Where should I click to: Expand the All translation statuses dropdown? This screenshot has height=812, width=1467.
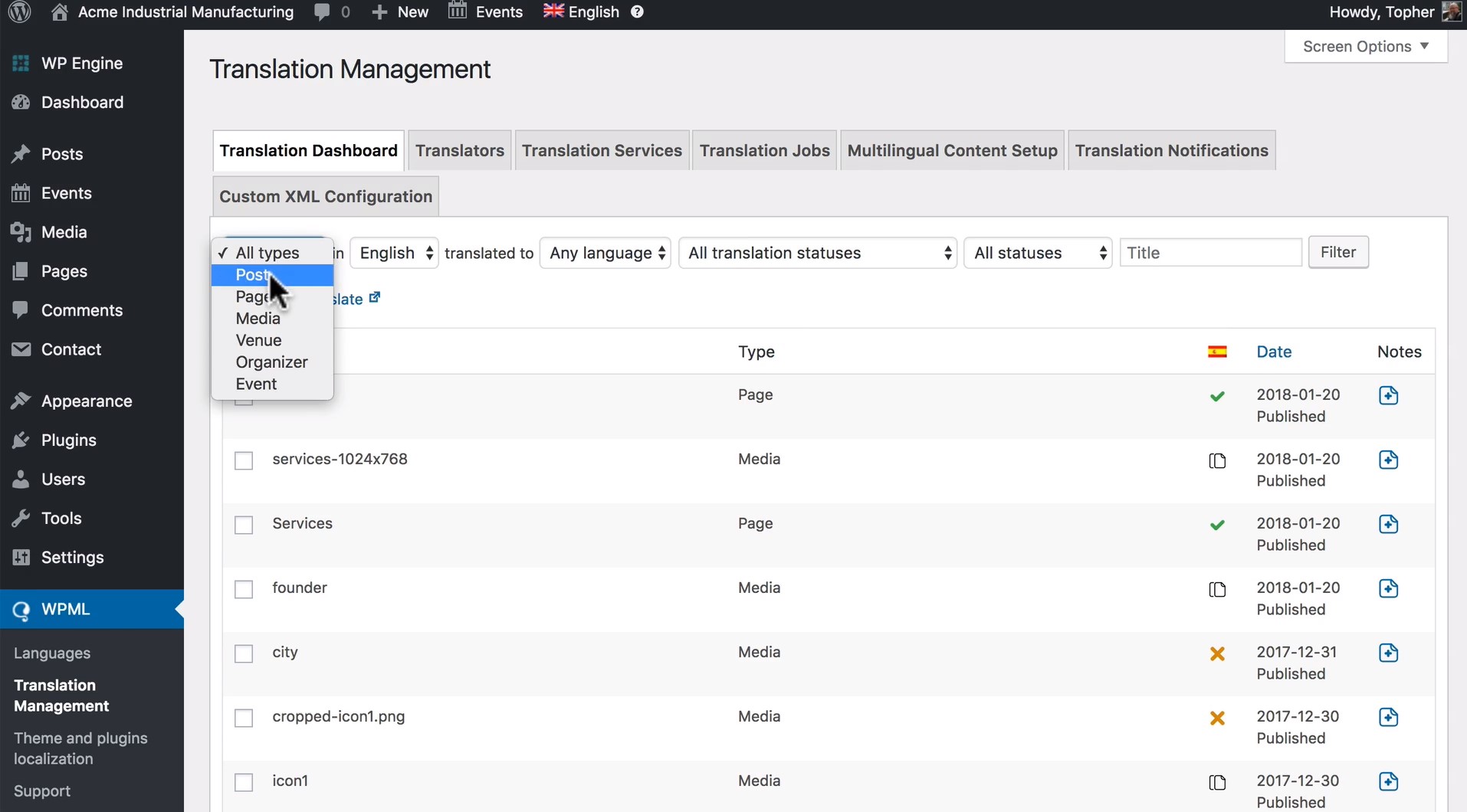point(818,253)
